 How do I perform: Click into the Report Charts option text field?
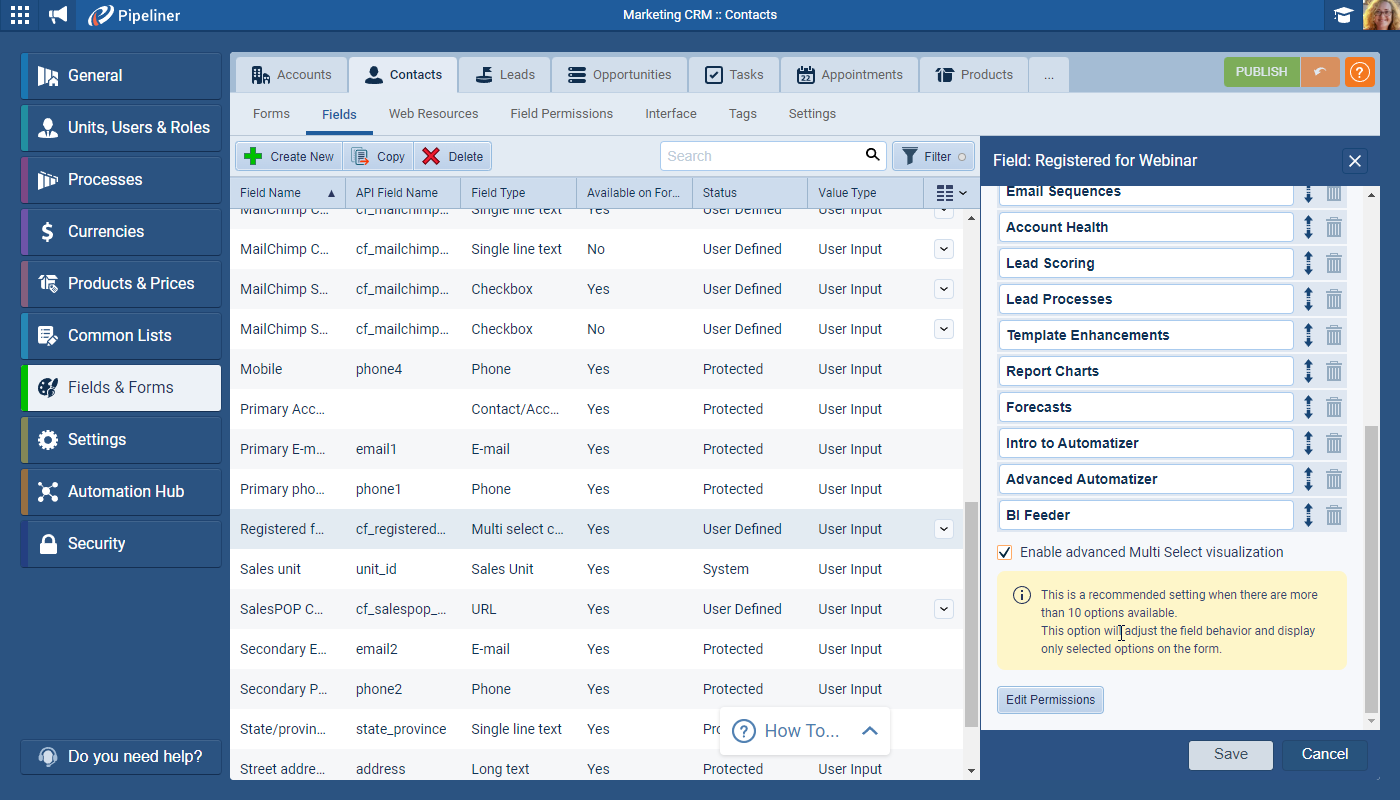coord(1145,371)
